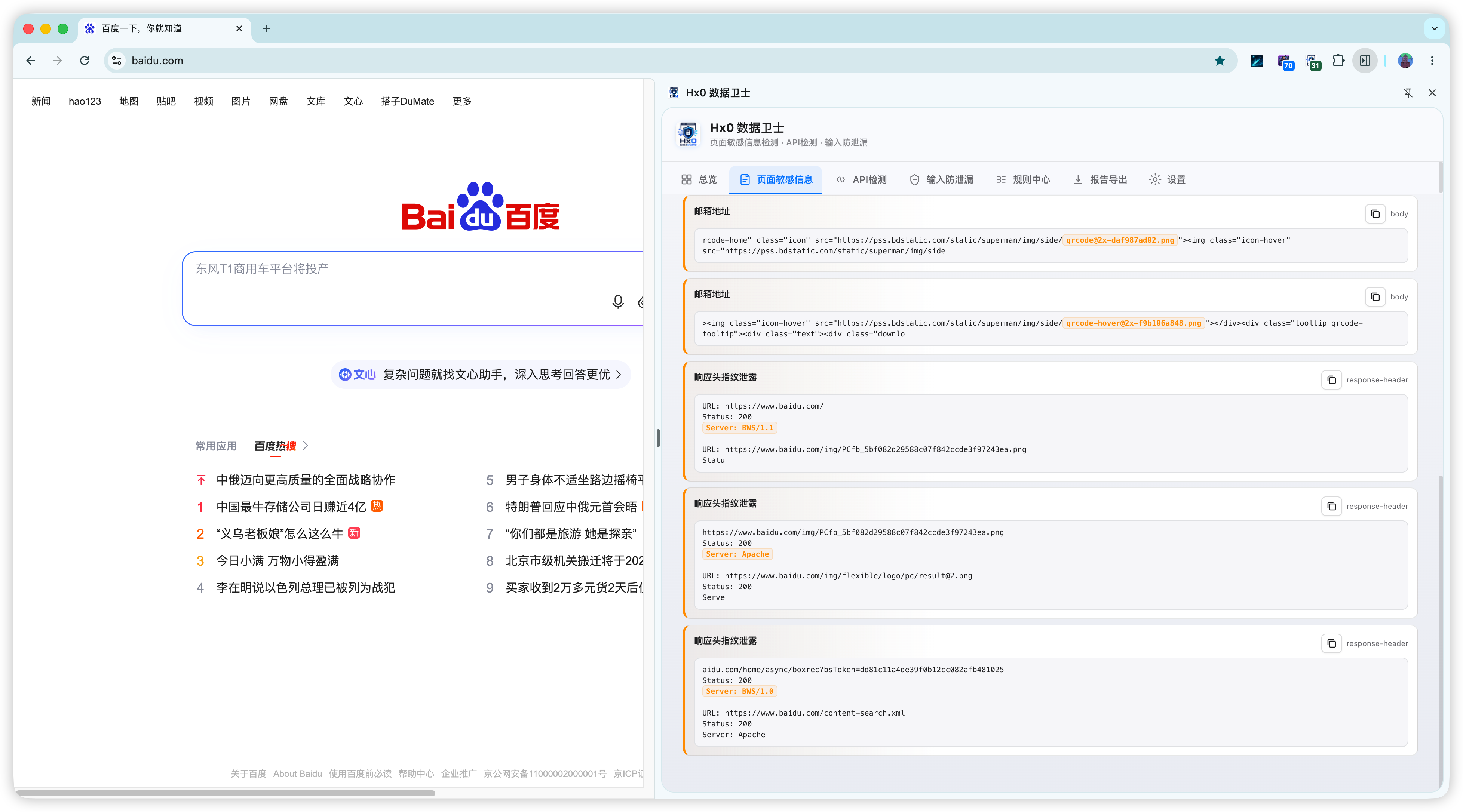
Task: Select the 页面敏感信息 tab
Action: [x=776, y=179]
